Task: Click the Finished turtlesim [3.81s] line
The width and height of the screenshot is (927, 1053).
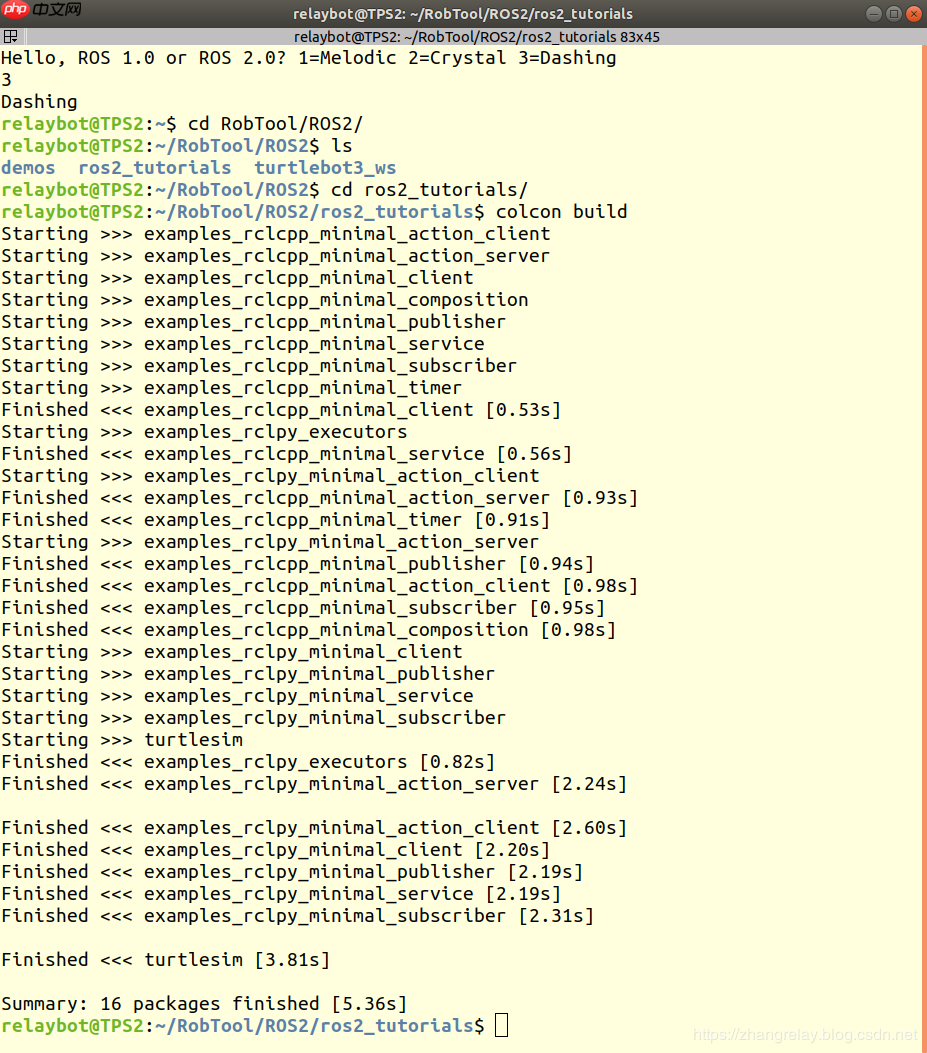Action: tap(165, 960)
